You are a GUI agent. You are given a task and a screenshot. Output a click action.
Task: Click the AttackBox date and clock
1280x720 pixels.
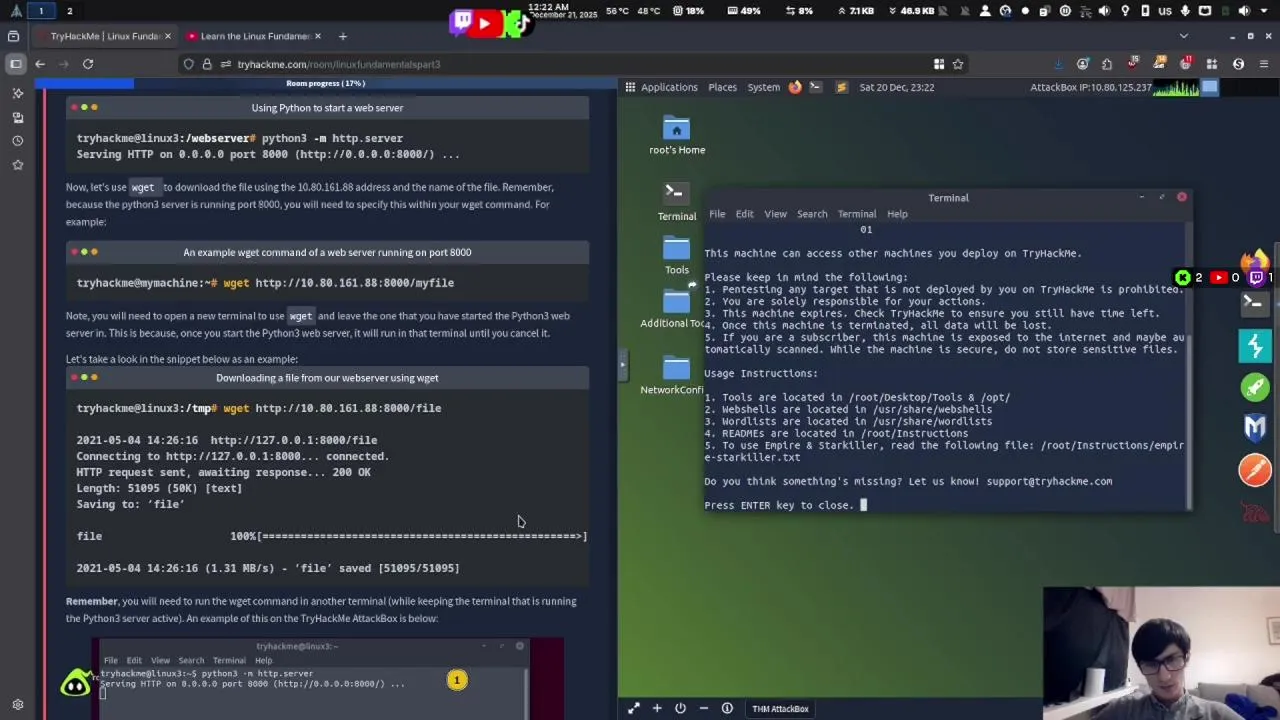pyautogui.click(x=896, y=87)
